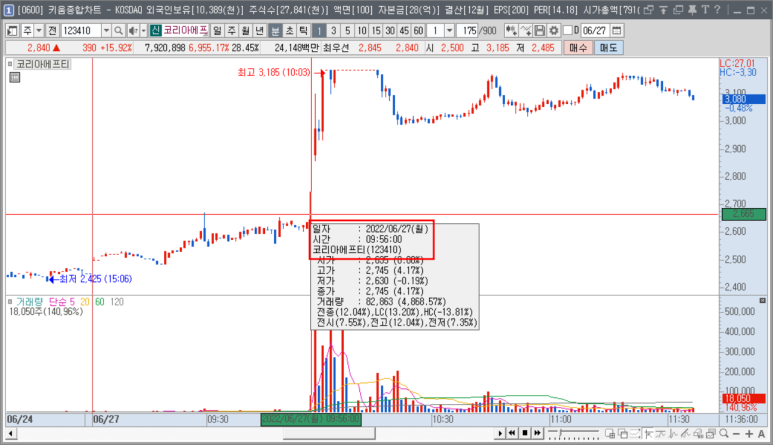Click the replay speed slider handle
Screen dimensions: 773x445
[561, 433]
